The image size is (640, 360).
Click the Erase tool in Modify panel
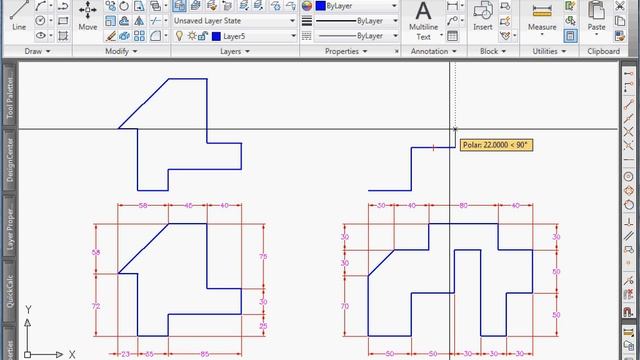[110, 36]
